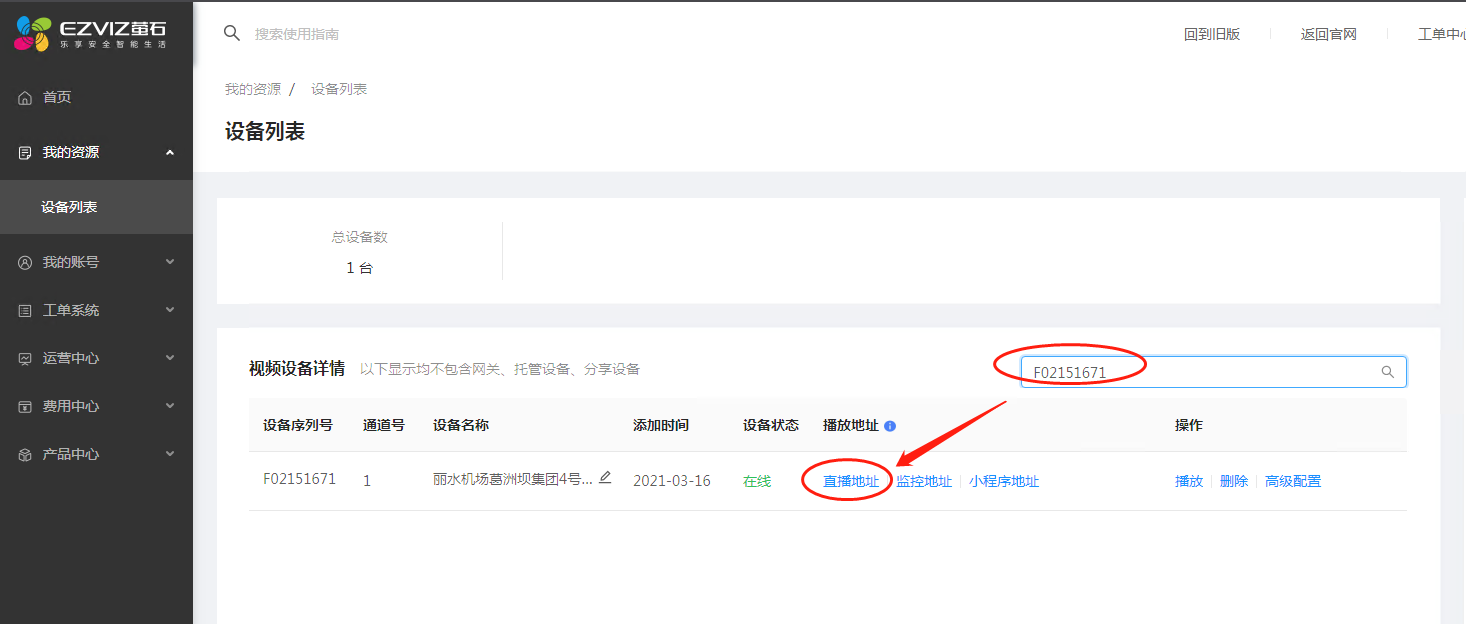Screen dimensions: 1466x624
Task: Select 设备列表 in the sidebar
Action: tap(69, 207)
